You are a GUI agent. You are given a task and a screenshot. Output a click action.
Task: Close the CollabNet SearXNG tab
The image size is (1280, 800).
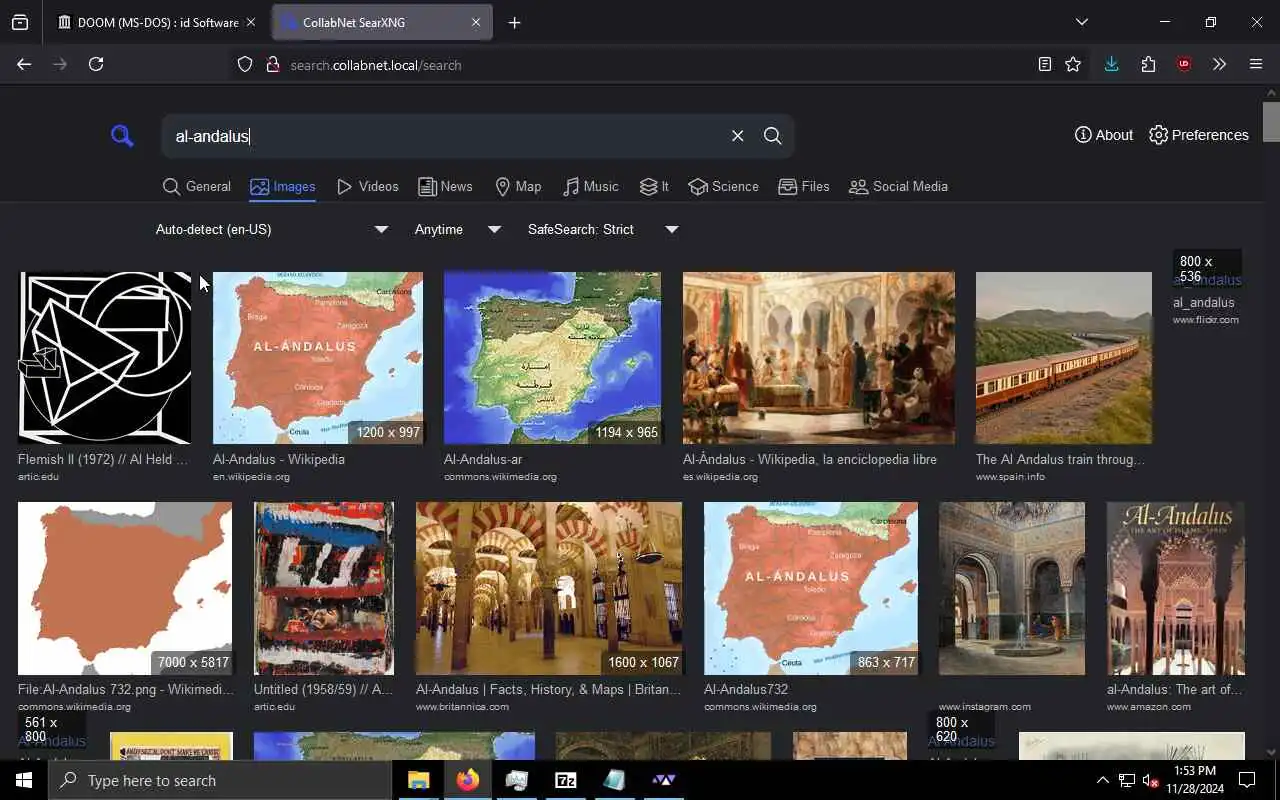coord(476,22)
